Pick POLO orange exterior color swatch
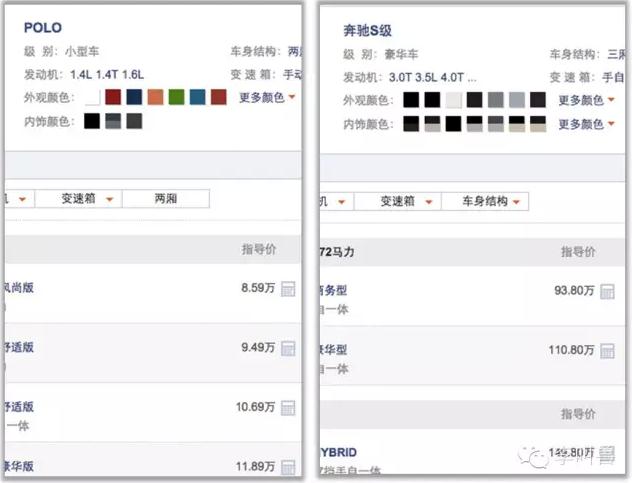Image resolution: width=632 pixels, height=483 pixels. point(156,97)
